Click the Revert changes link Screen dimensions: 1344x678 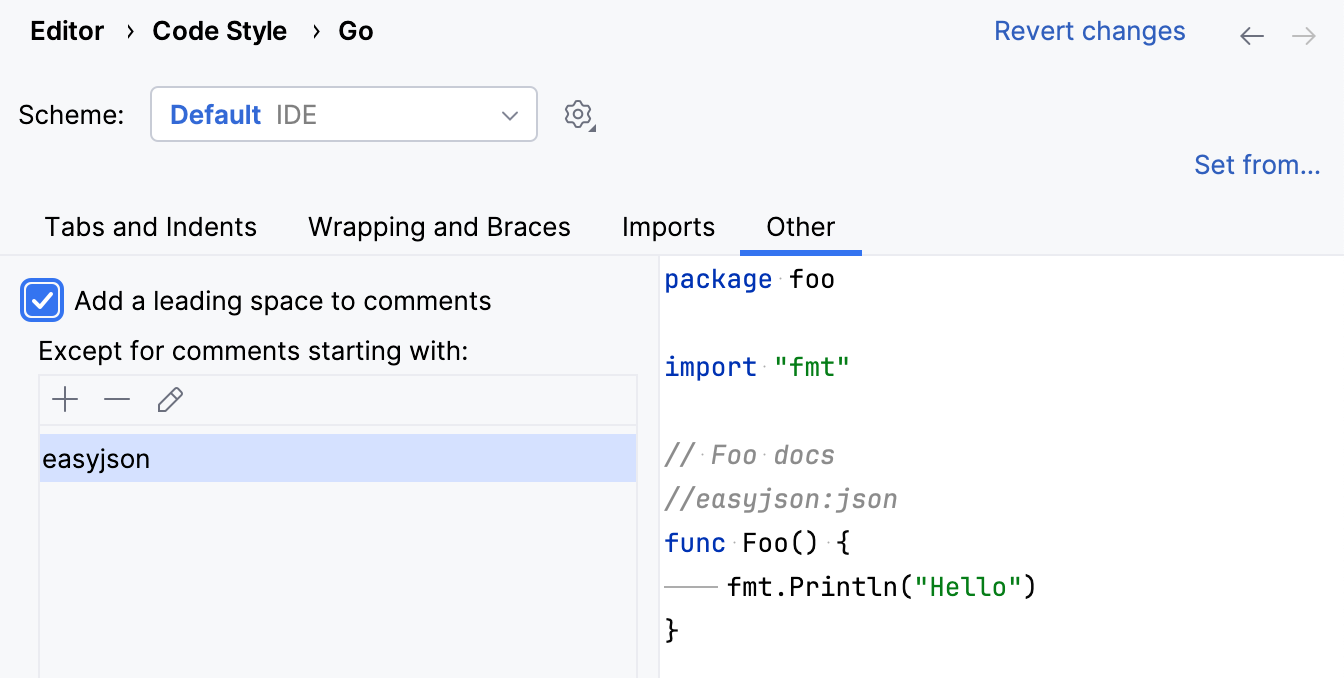pyautogui.click(x=1089, y=31)
